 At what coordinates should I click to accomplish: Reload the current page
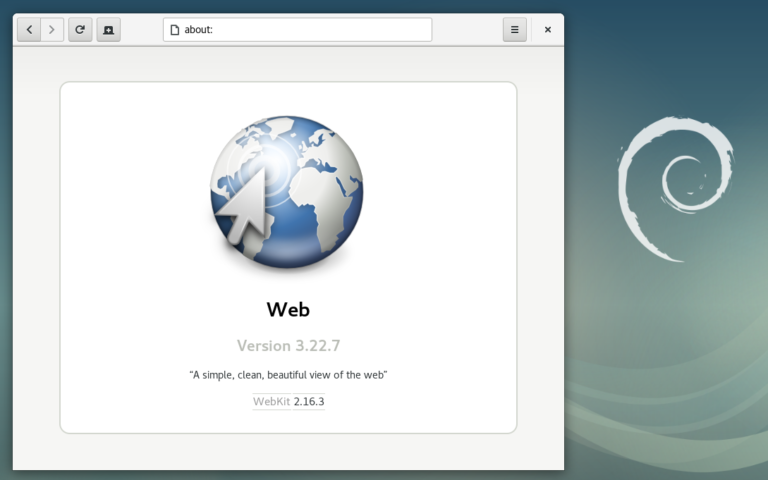click(80, 30)
